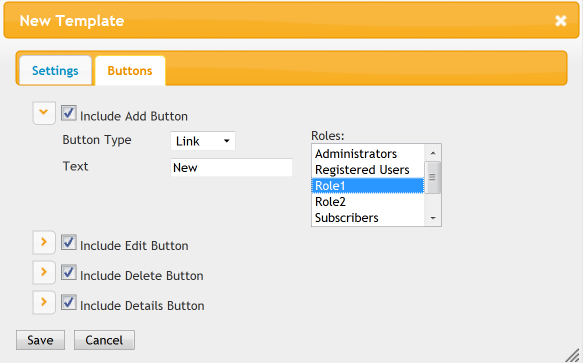Click the Include Delete Button label
This screenshot has height=363, width=583.
(x=142, y=276)
